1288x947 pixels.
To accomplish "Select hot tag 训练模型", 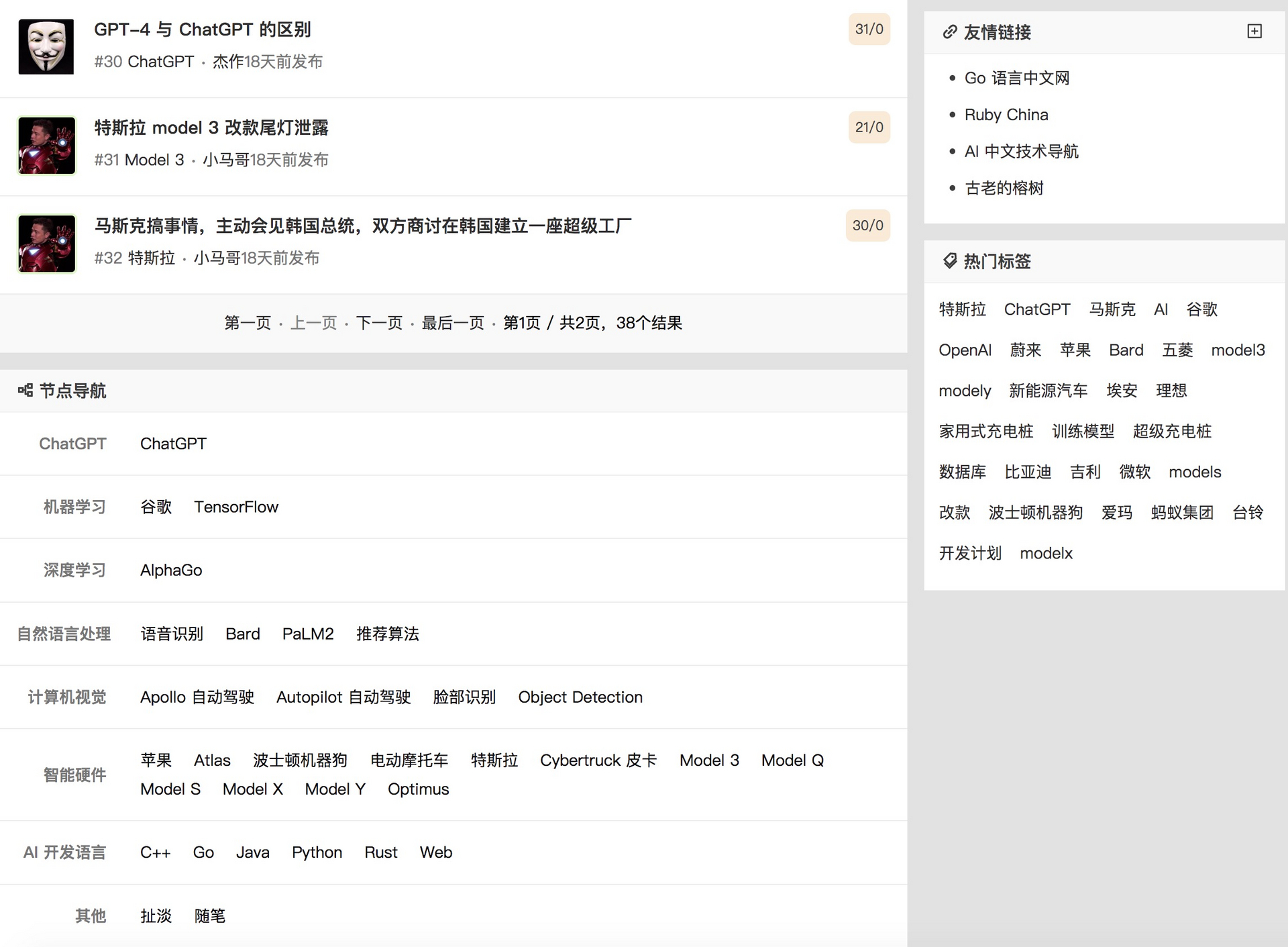I will (1083, 431).
